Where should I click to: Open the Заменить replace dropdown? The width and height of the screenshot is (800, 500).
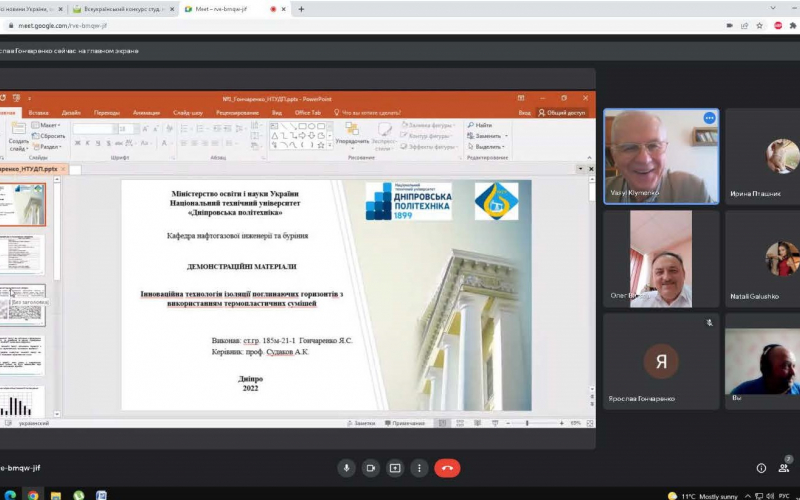(487, 136)
